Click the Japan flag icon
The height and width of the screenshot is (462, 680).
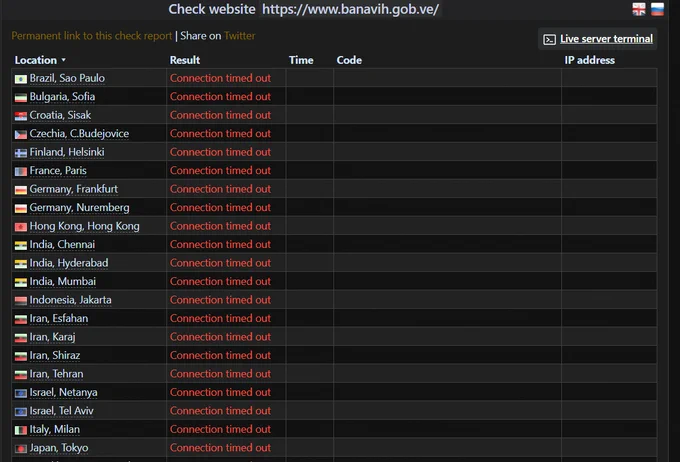coord(21,449)
